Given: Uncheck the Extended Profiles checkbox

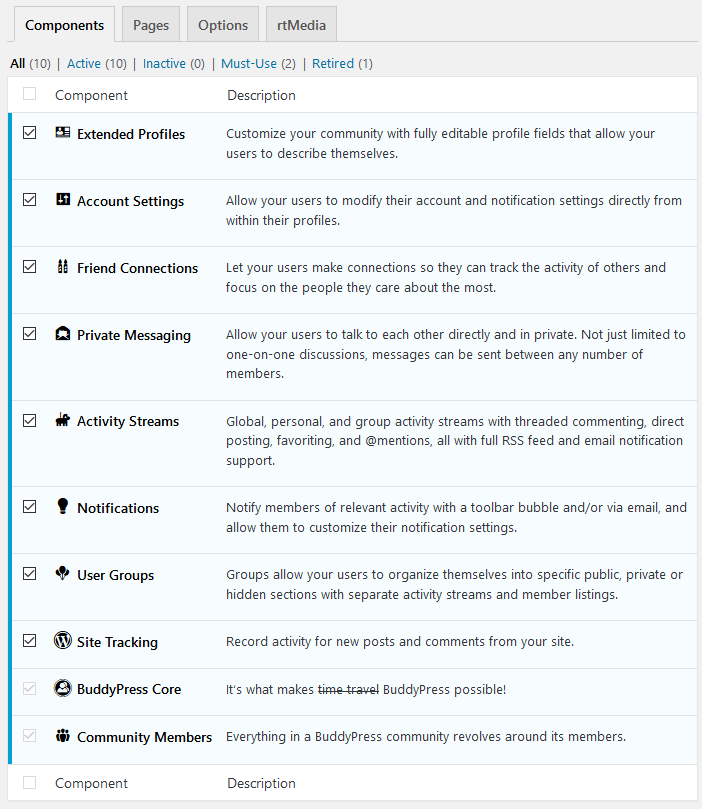Looking at the screenshot, I should coord(29,133).
